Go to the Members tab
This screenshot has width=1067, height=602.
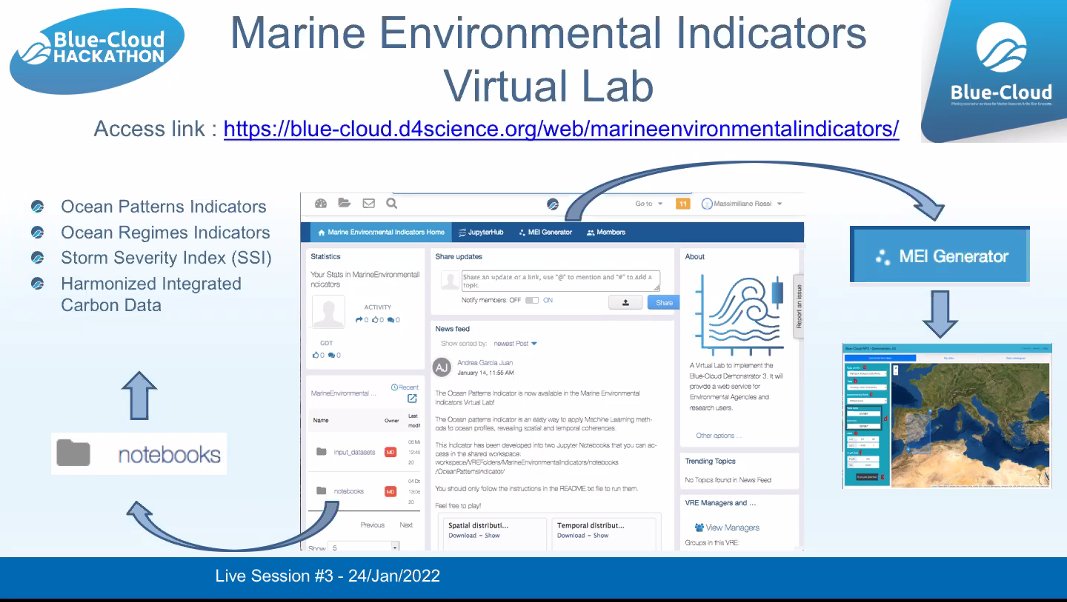coord(606,232)
